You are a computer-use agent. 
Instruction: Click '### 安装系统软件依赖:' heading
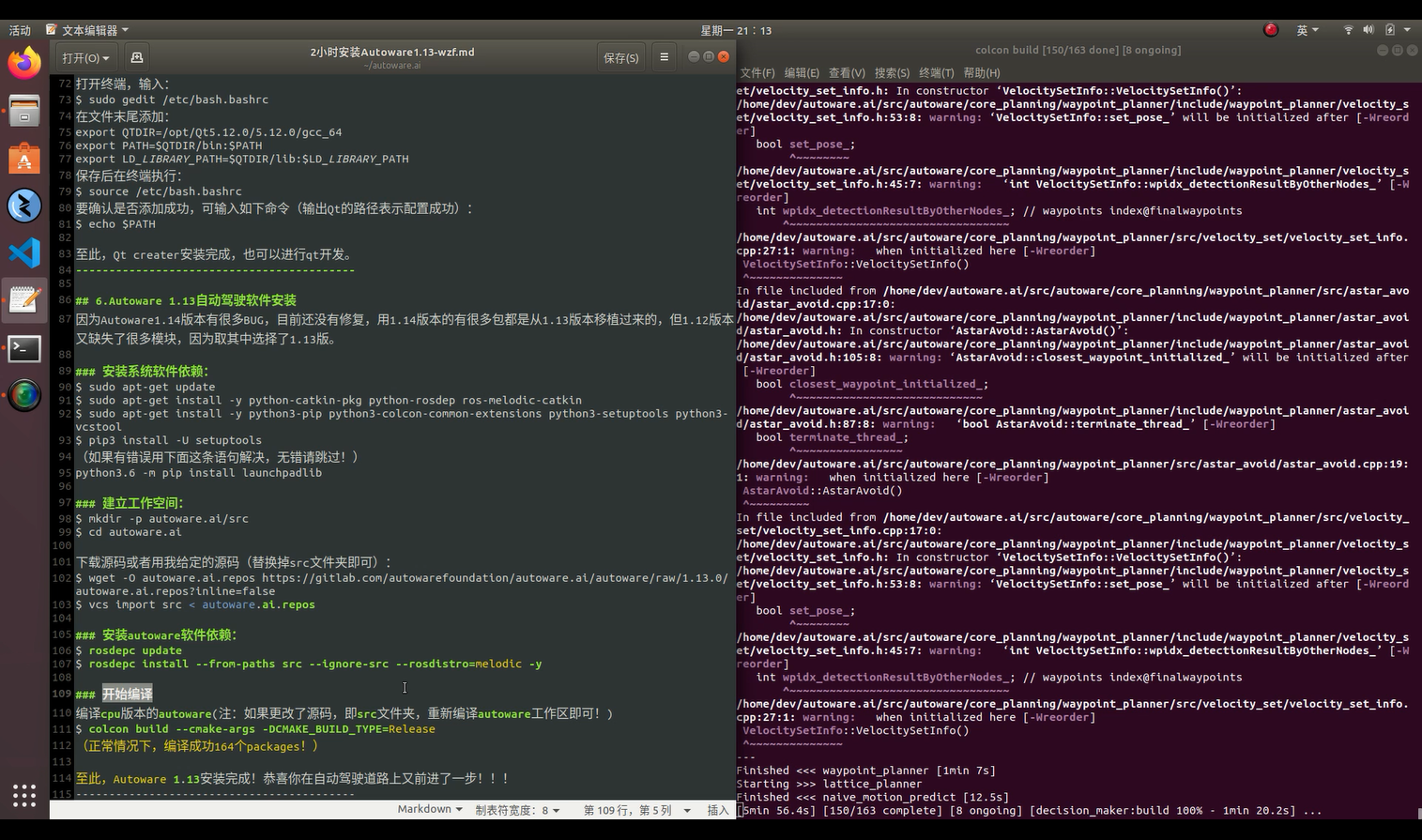pos(143,371)
